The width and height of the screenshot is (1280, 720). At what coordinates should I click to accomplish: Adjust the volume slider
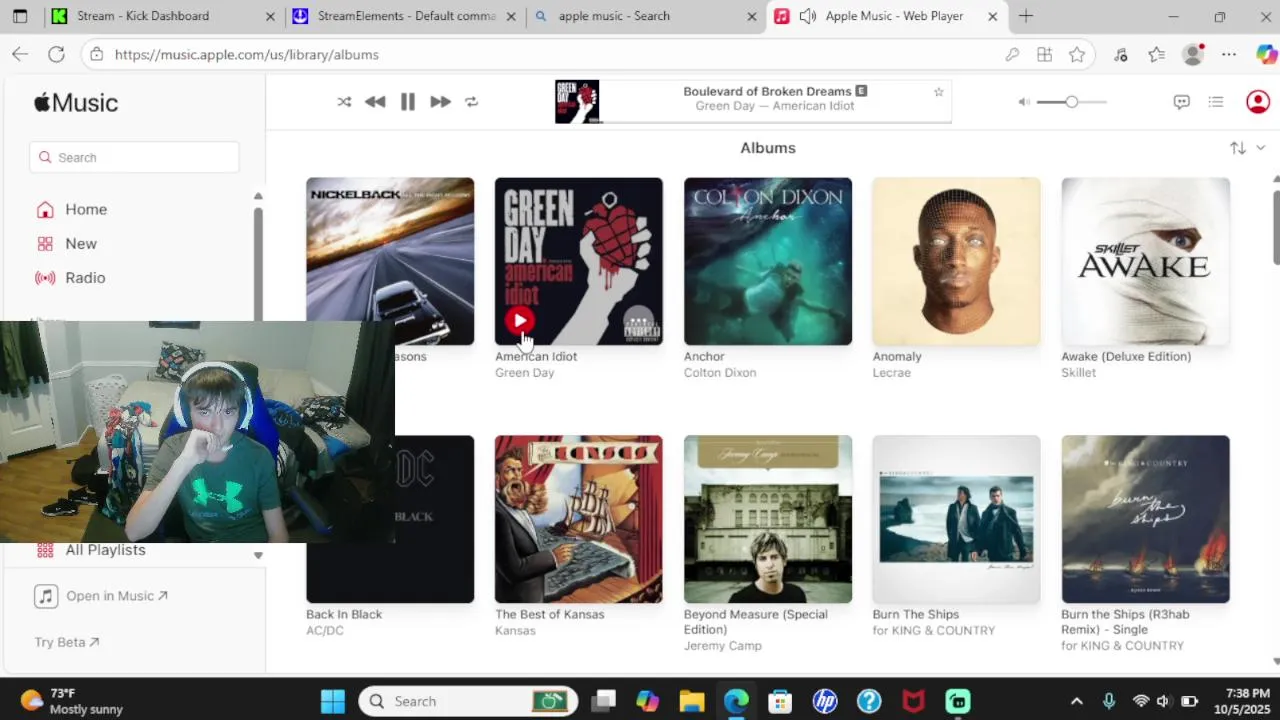pyautogui.click(x=1071, y=102)
